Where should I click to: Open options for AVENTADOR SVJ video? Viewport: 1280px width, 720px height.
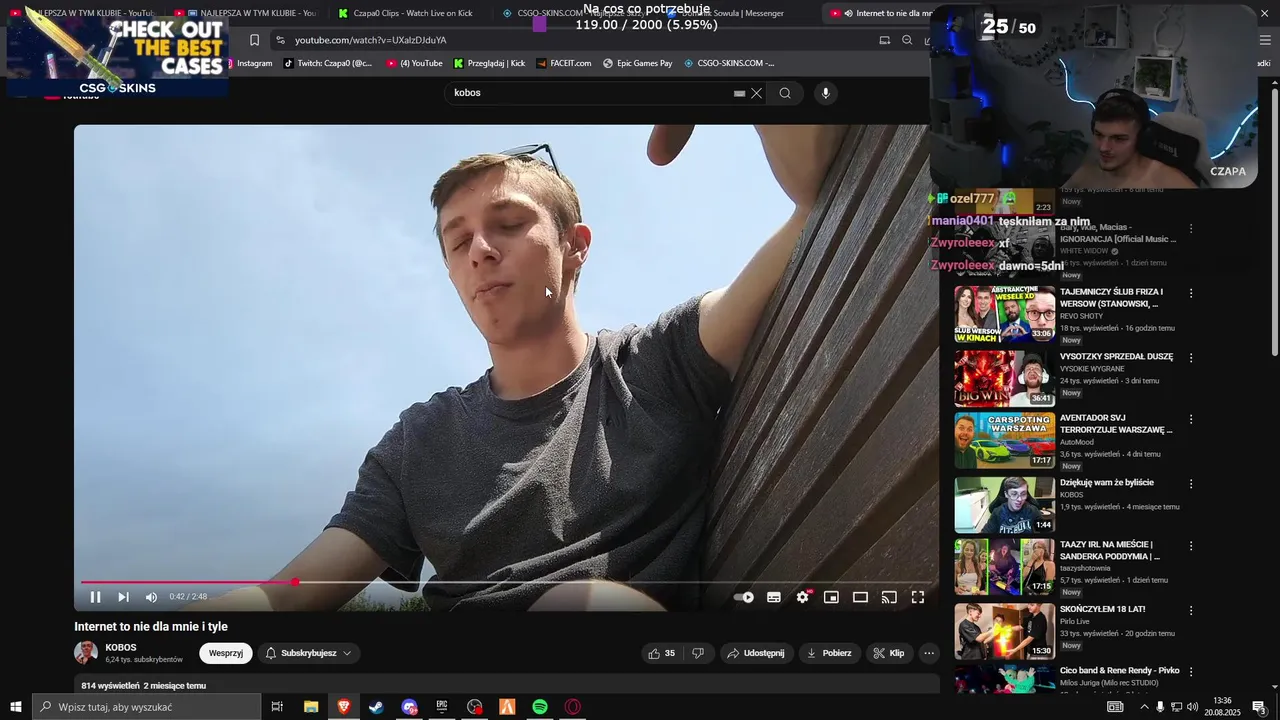tap(1191, 420)
